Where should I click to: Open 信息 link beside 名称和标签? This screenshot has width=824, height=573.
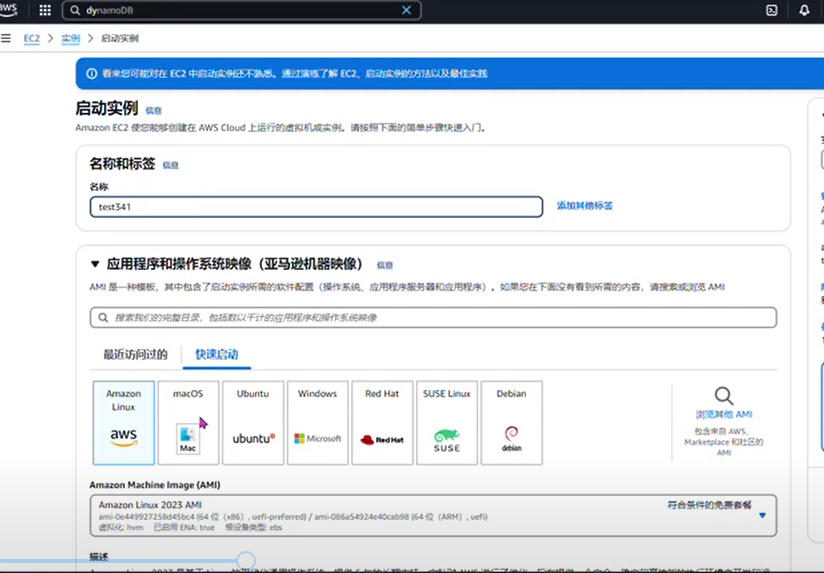click(170, 165)
